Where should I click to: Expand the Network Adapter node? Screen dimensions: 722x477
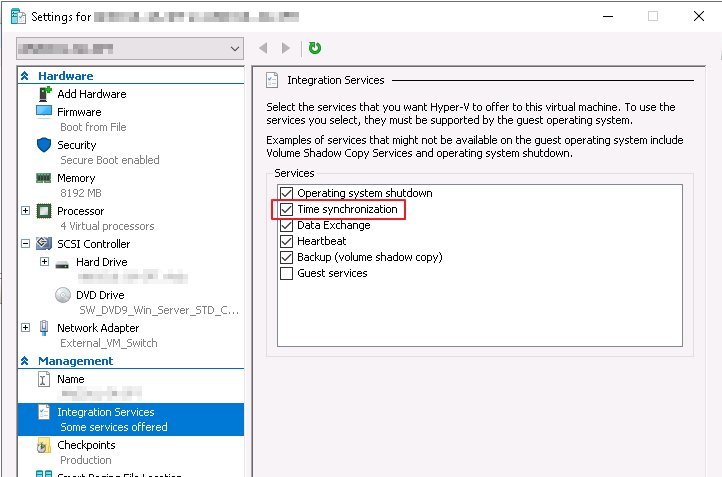(26, 328)
